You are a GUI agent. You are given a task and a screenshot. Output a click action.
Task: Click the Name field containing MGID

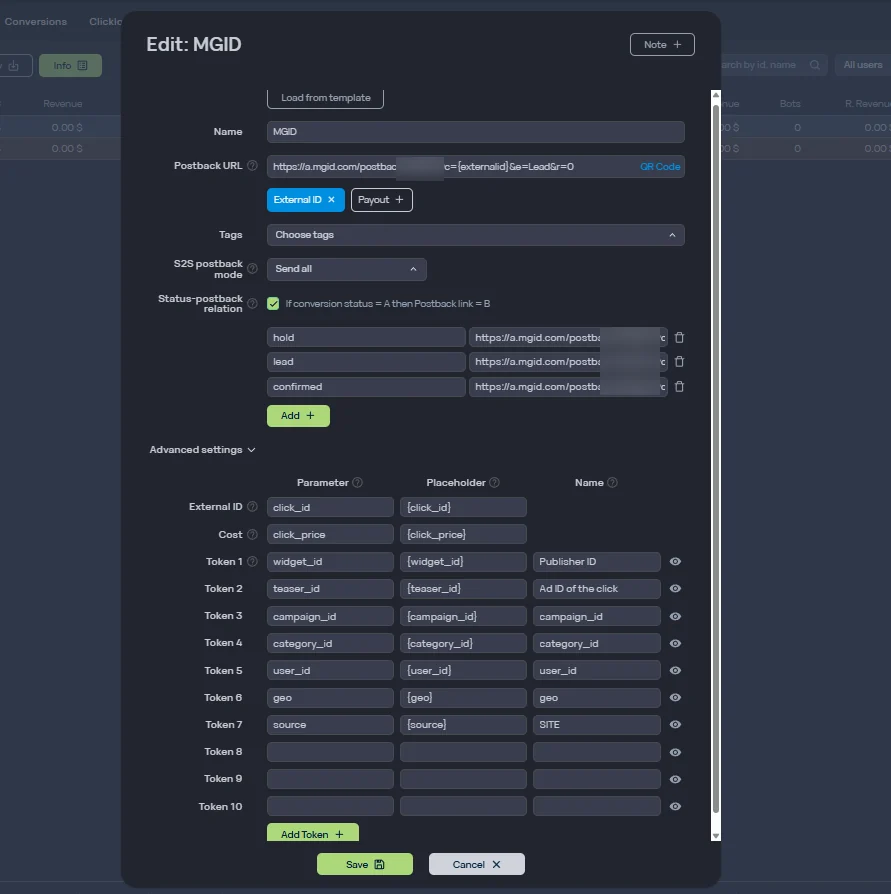coord(475,132)
